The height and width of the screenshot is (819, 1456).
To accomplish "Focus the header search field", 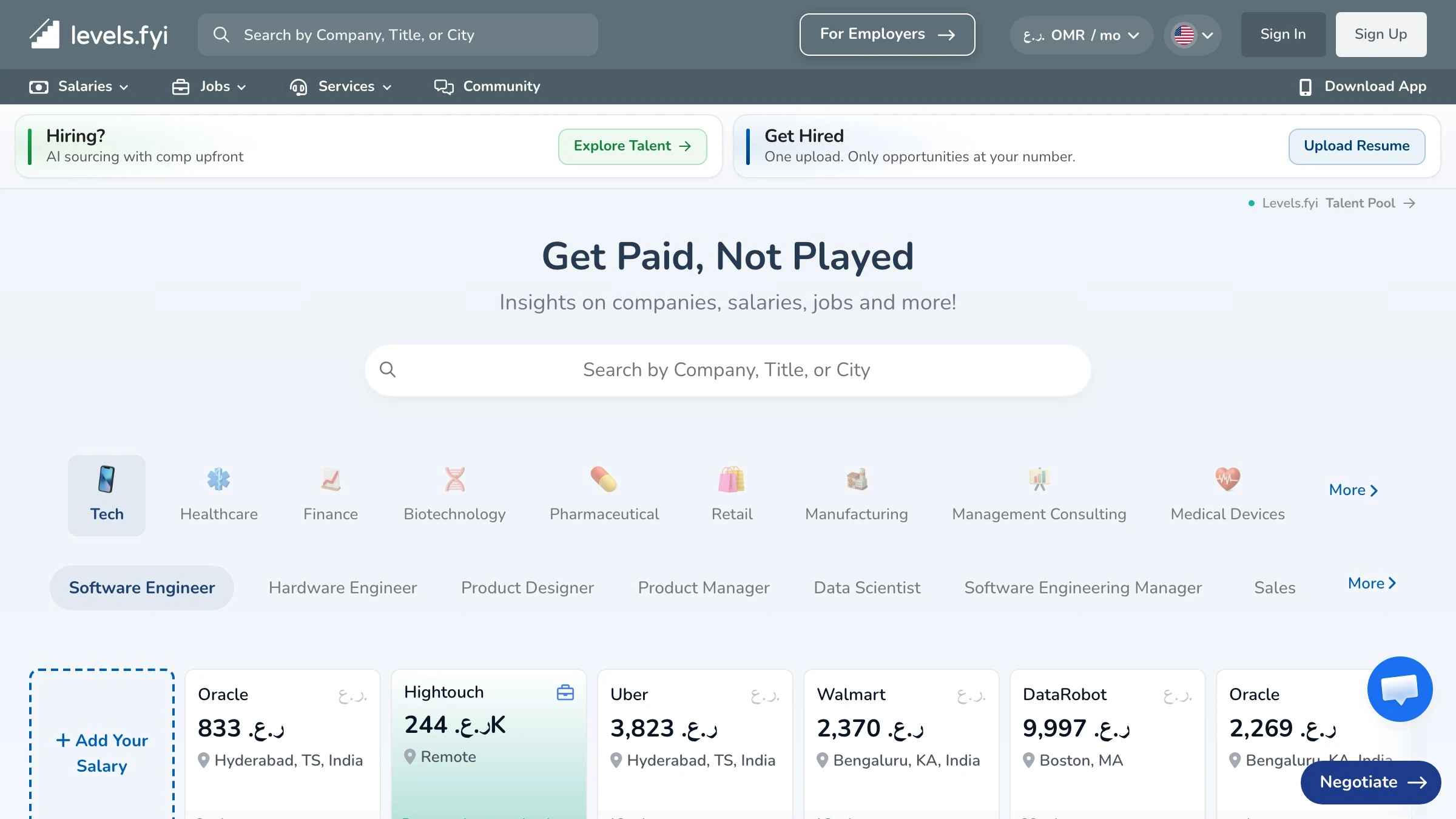I will 398,35.
